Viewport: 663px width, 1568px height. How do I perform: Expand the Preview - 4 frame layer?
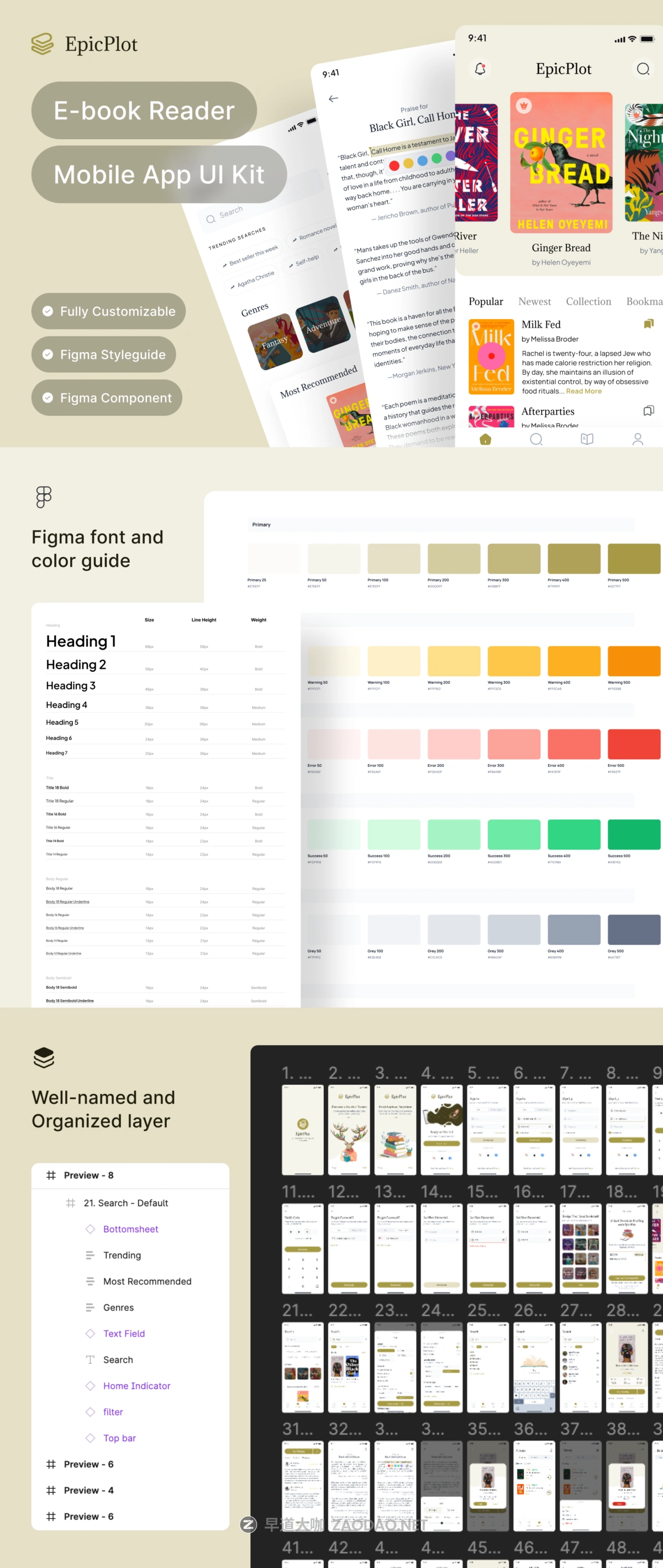[88, 1490]
